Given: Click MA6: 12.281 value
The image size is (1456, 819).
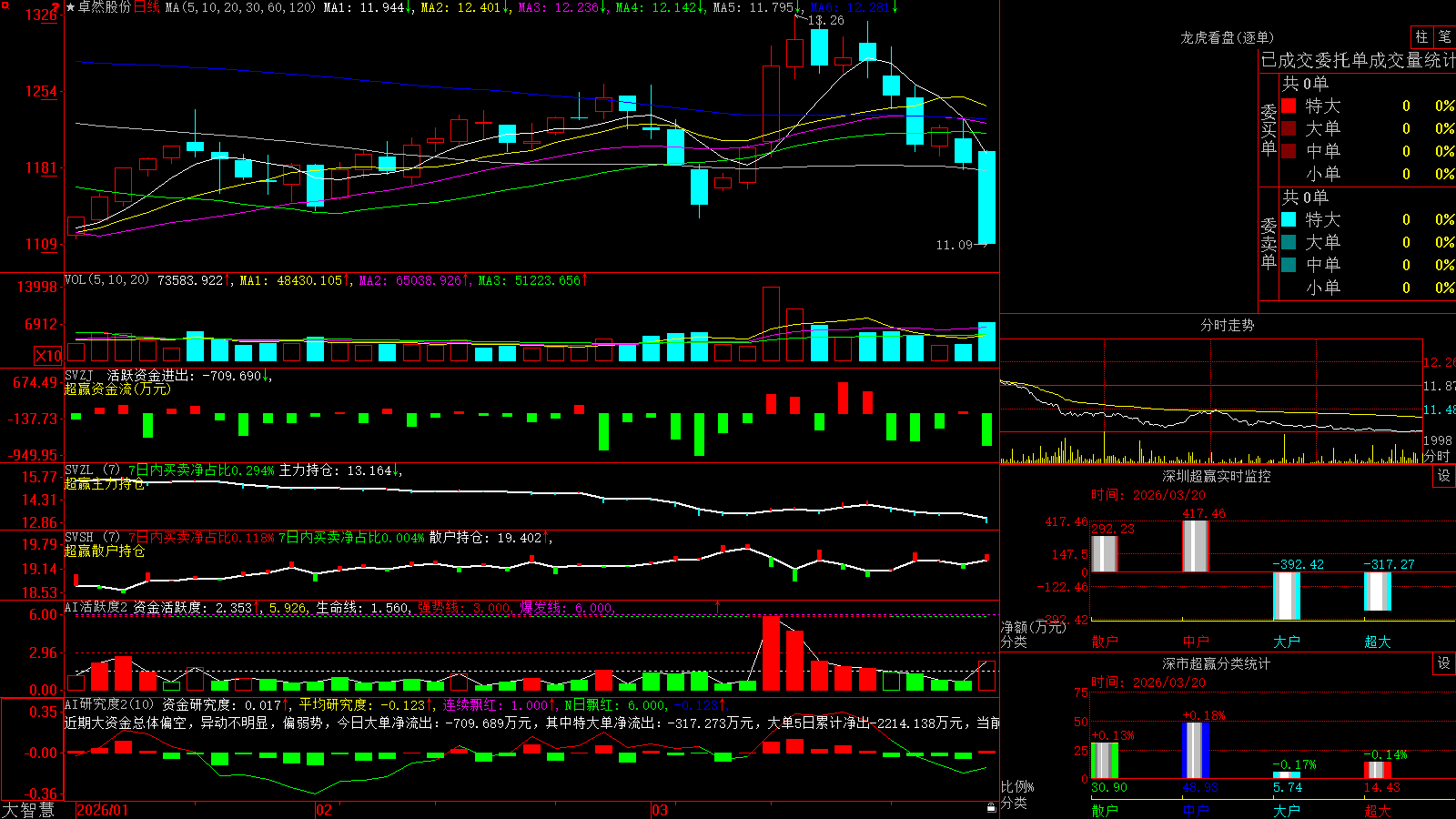Looking at the screenshot, I should [x=850, y=7].
